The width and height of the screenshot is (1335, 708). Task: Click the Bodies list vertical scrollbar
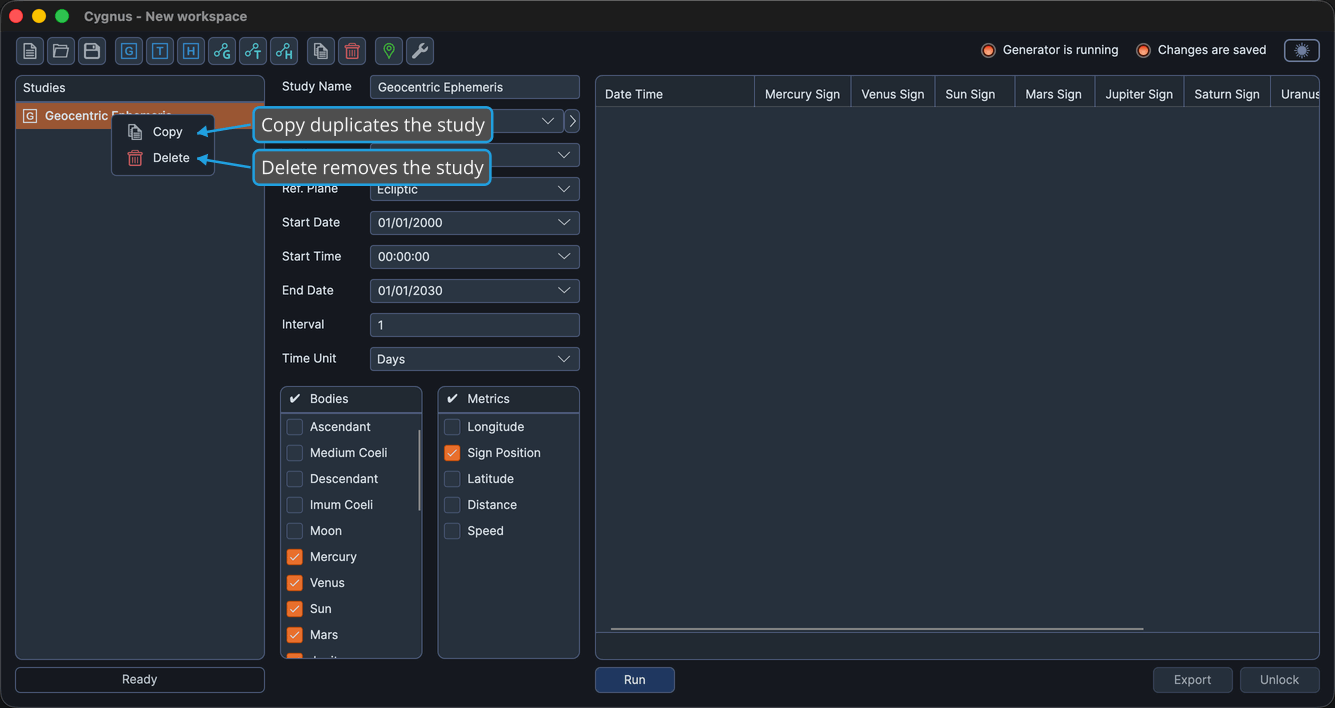click(419, 470)
